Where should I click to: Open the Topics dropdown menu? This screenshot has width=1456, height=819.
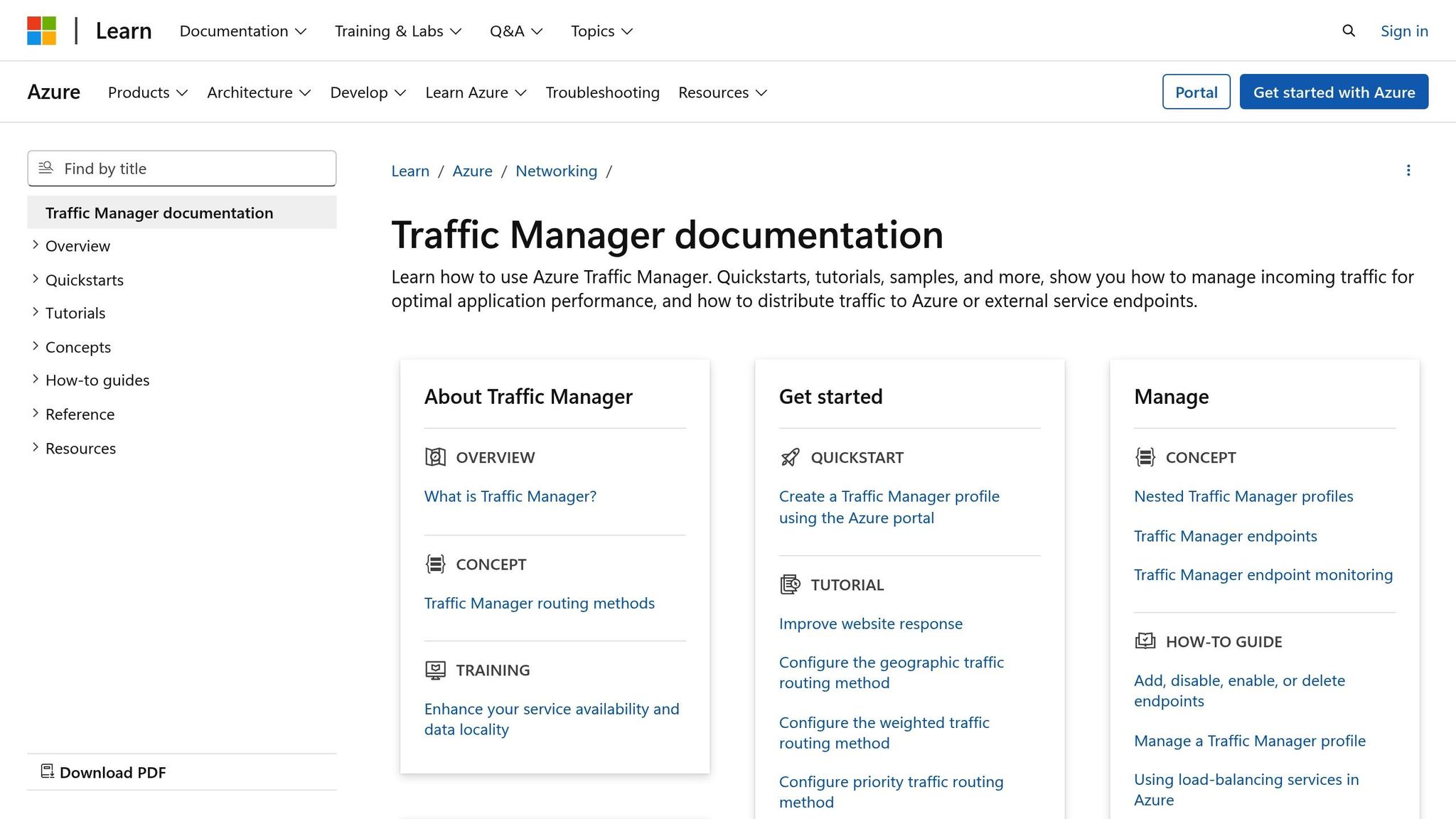coord(601,31)
